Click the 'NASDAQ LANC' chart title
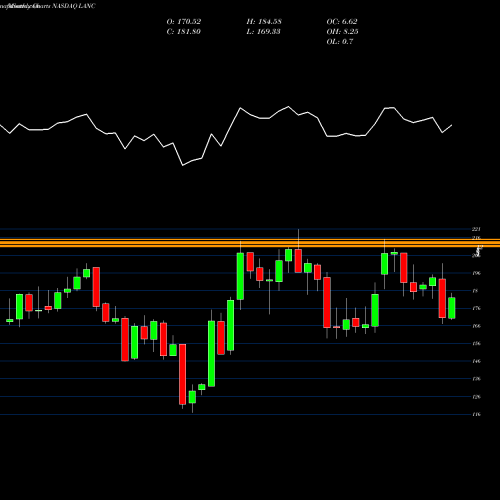This screenshot has width=500, height=500. 74,6
